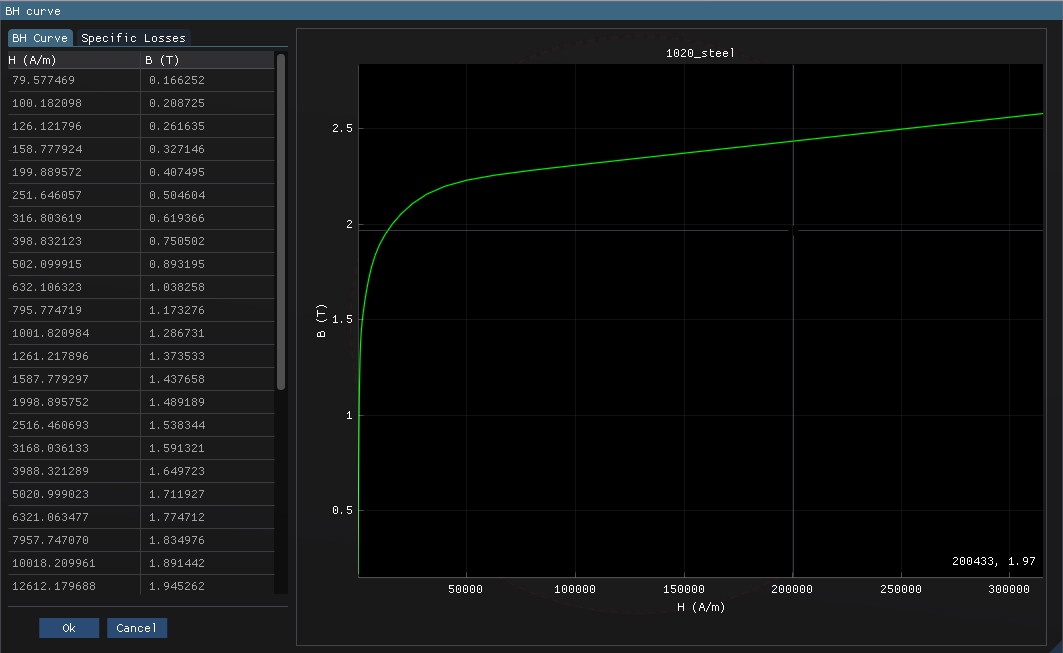Click the Cancel button
Screen dimensions: 1063x653
click(137, 627)
